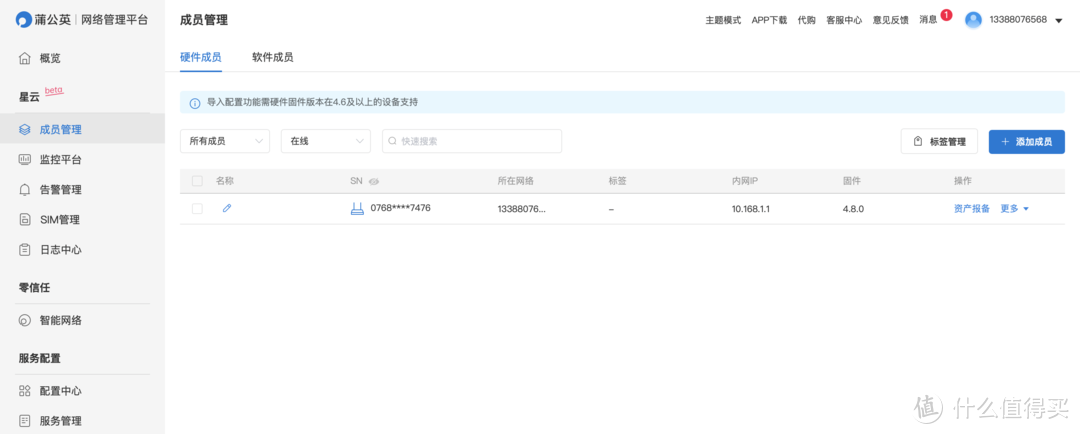Click the pencil edit name icon
The height and width of the screenshot is (434, 1080).
point(227,208)
